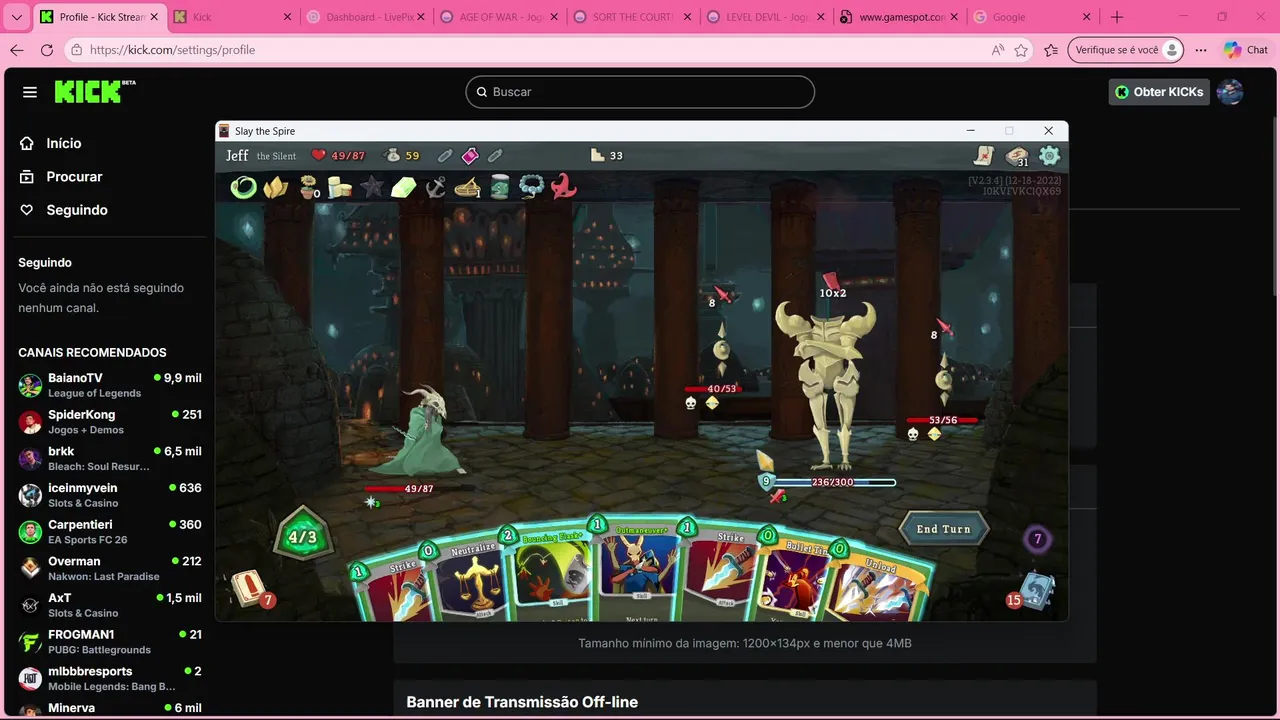Click the green ring relic
Viewport: 1280px width, 720px height.
pos(243,187)
